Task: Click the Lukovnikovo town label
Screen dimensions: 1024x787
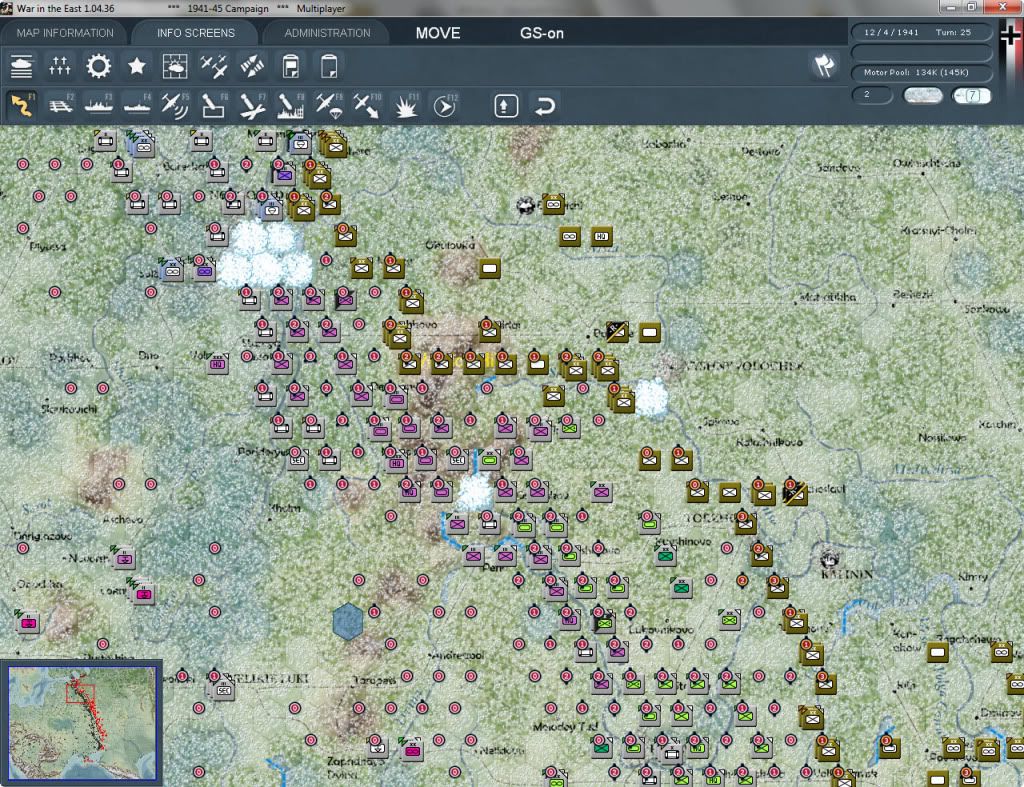Action: click(661, 630)
